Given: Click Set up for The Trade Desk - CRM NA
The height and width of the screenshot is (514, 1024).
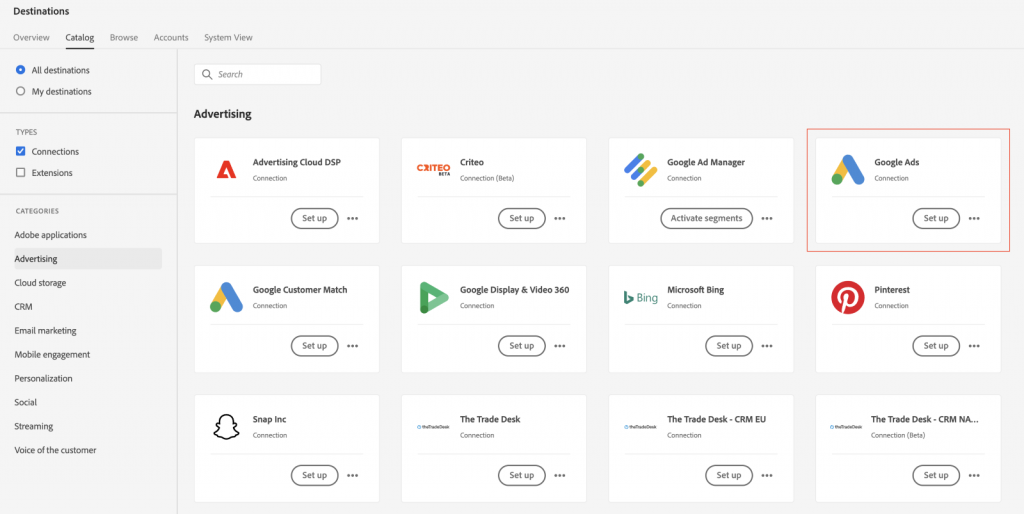Looking at the screenshot, I should click(936, 475).
